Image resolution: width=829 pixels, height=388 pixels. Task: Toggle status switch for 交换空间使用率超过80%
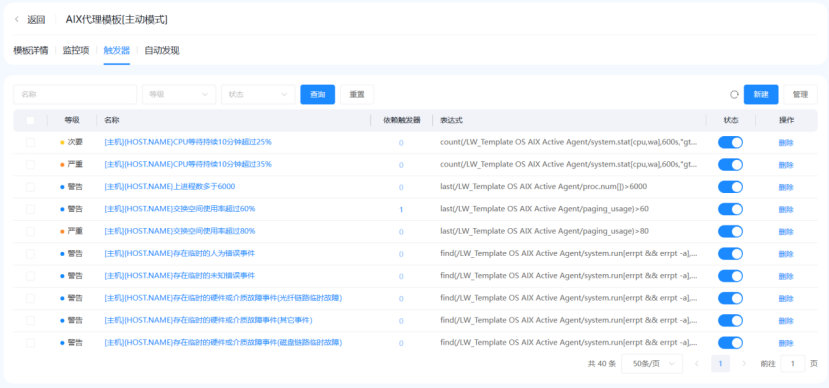730,231
